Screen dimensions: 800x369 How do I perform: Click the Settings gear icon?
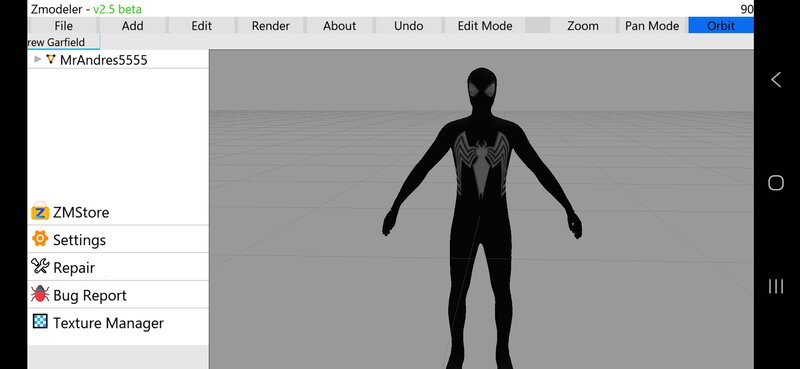[40, 239]
